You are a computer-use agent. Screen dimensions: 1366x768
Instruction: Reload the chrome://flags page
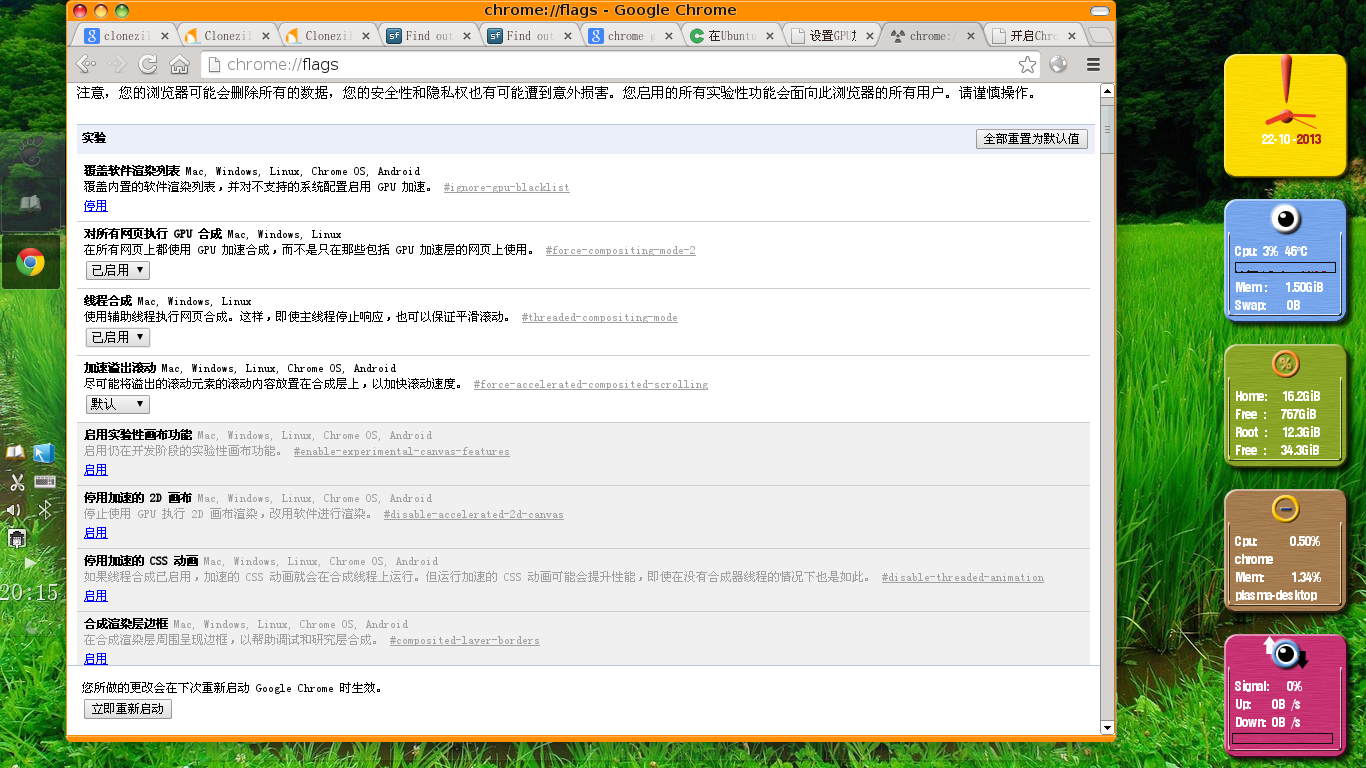click(x=148, y=64)
